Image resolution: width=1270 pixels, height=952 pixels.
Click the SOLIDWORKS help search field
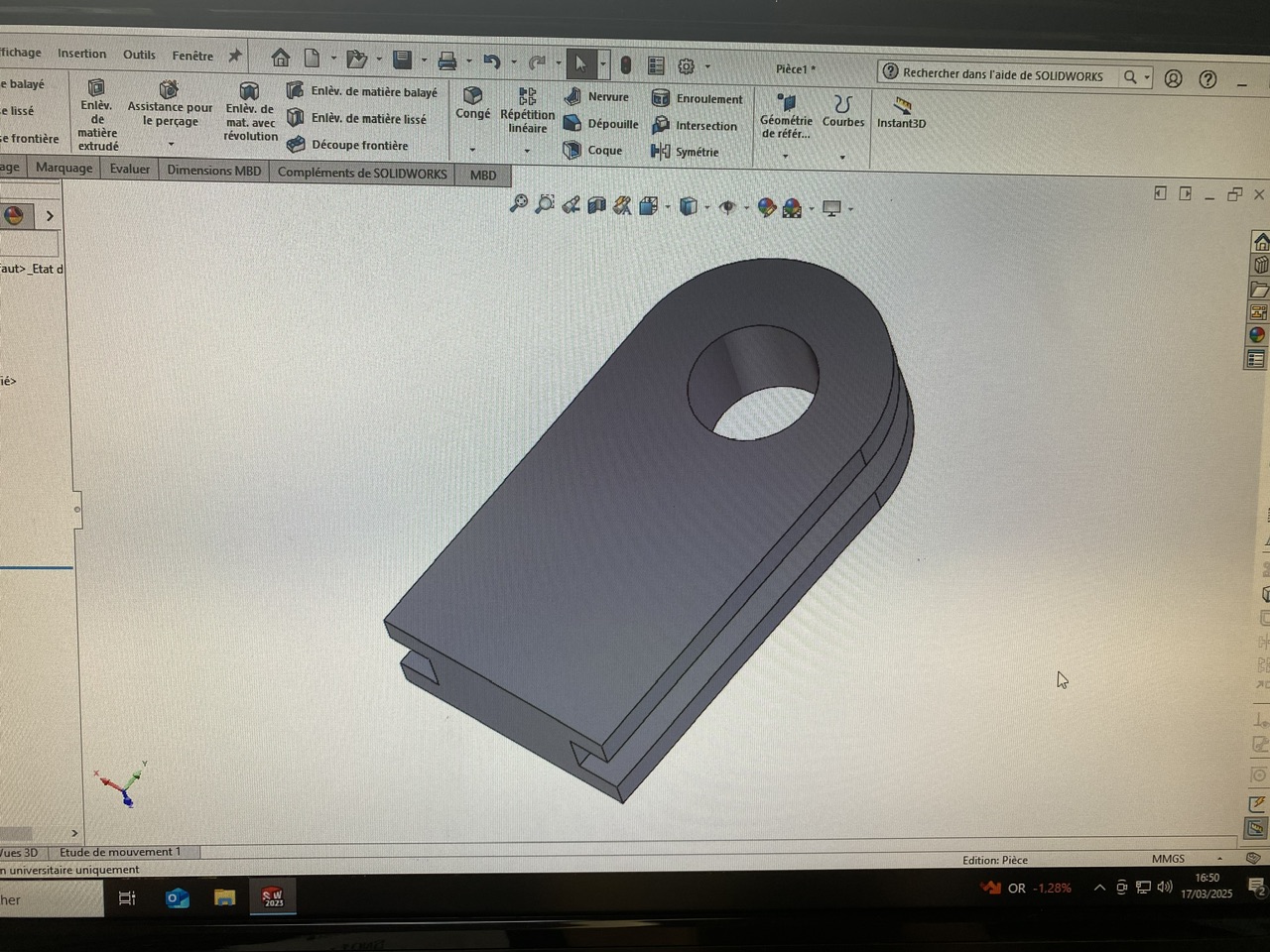tap(1002, 74)
